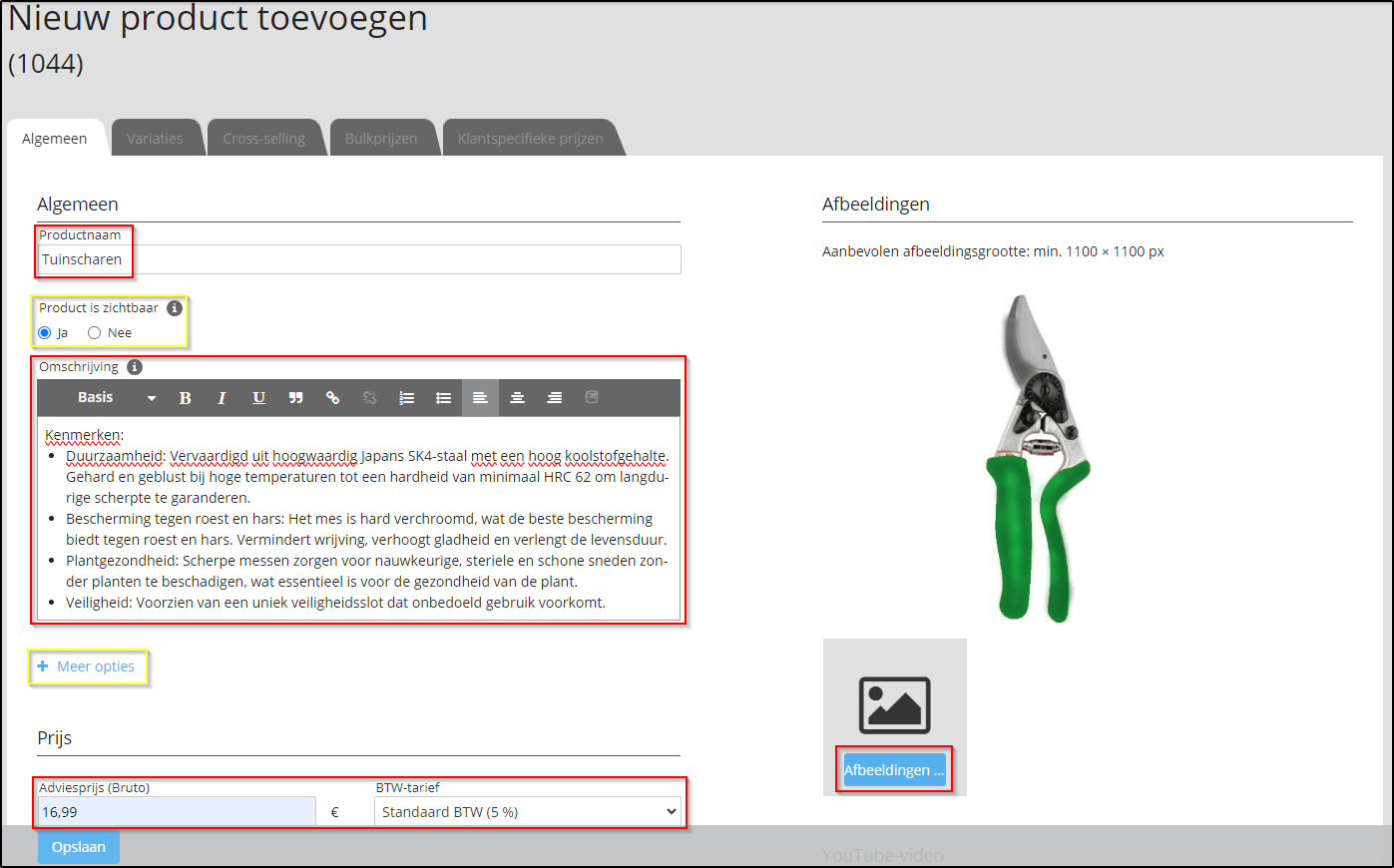The height and width of the screenshot is (868, 1394).
Task: Click the Opslaan button
Action: (x=78, y=845)
